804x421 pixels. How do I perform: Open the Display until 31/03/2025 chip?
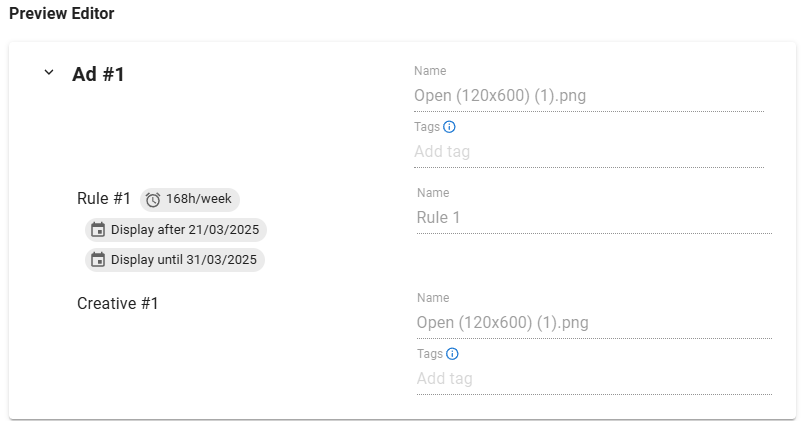tap(176, 260)
